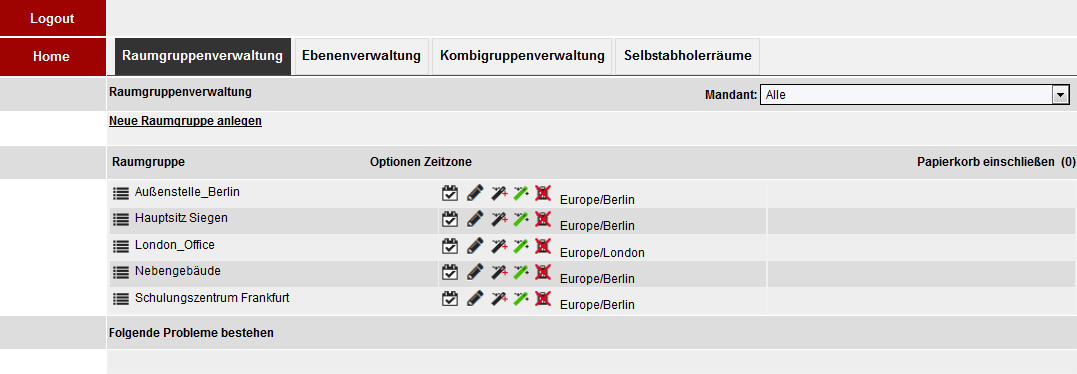Viewport: 1077px width, 374px height.
Task: Click red-plus wand icon for London_Office
Action: click(x=499, y=246)
